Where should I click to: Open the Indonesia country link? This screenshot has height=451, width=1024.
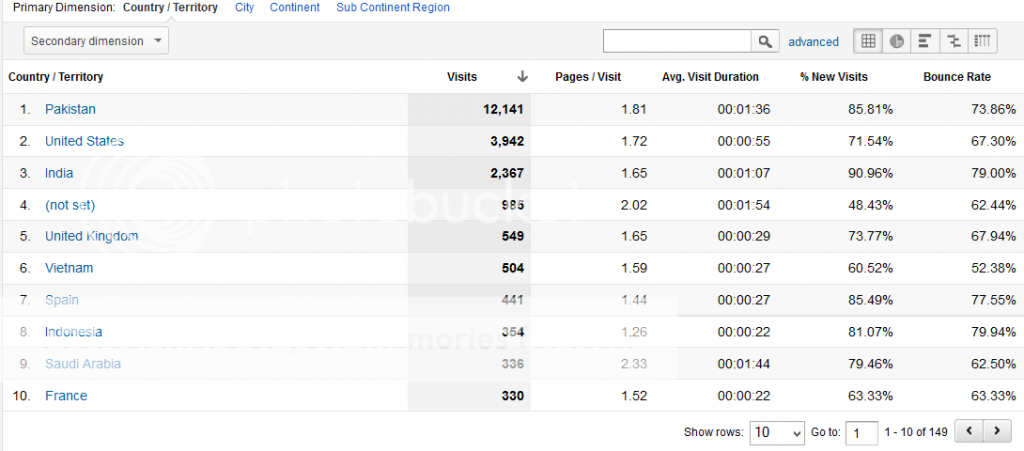click(x=74, y=332)
